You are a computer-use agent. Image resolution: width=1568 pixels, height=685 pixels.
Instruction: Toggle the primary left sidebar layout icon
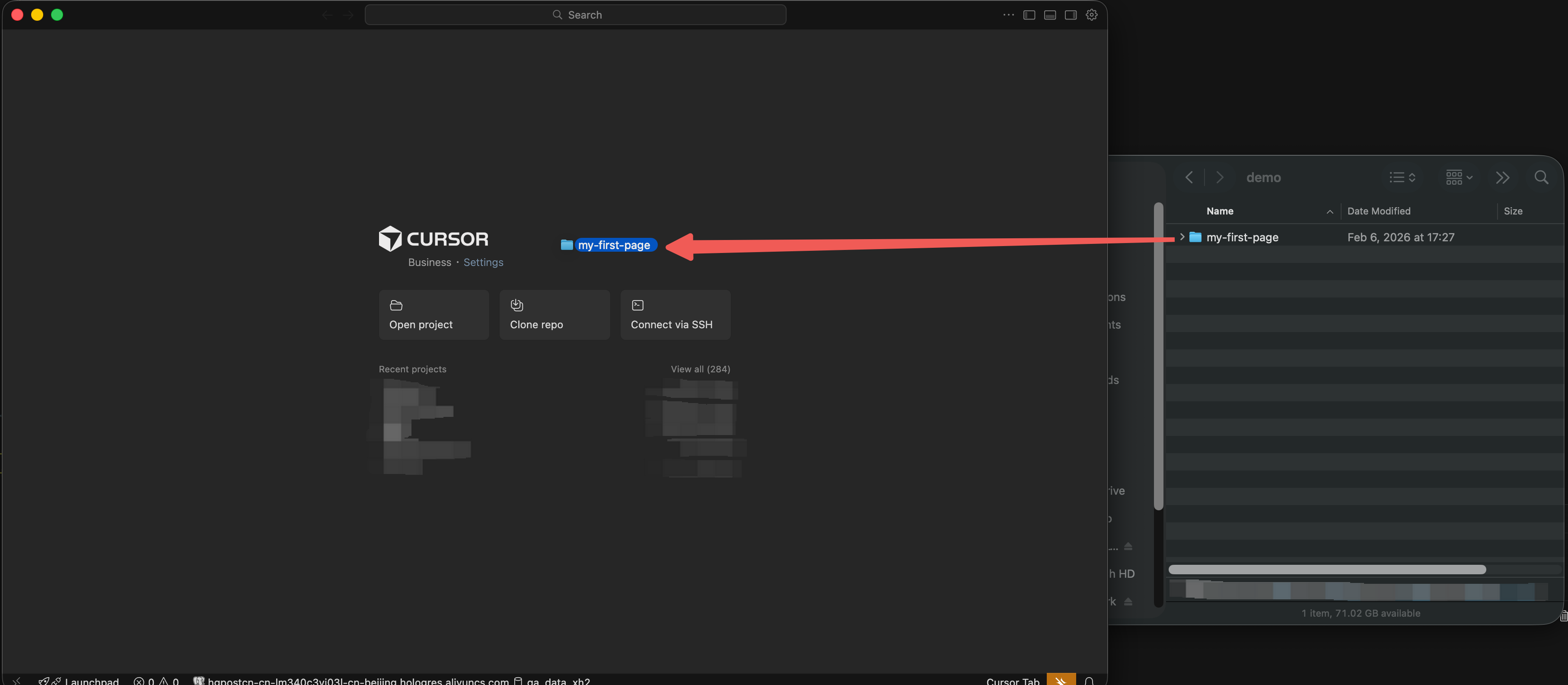coord(1029,15)
